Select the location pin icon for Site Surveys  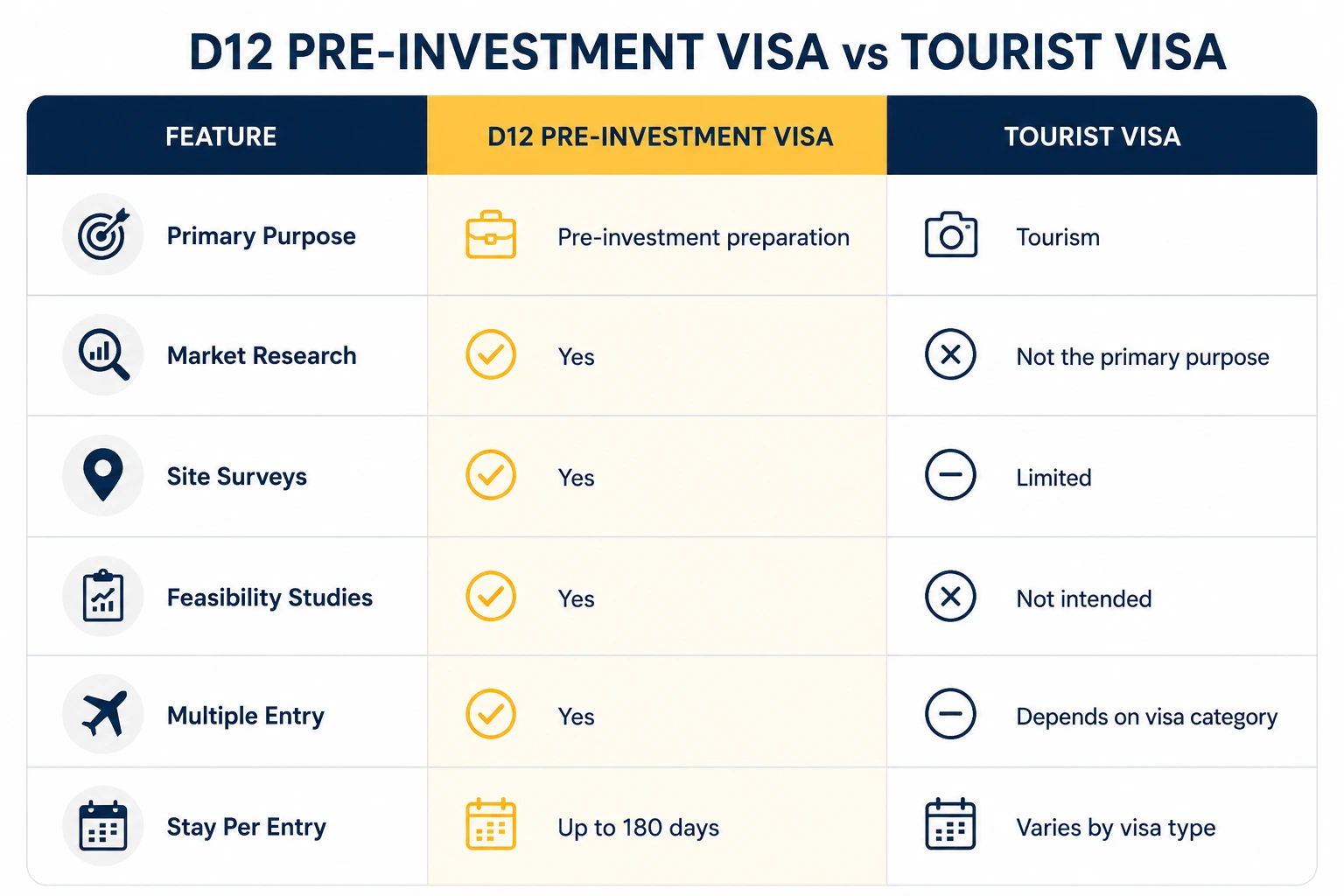pyautogui.click(x=103, y=475)
